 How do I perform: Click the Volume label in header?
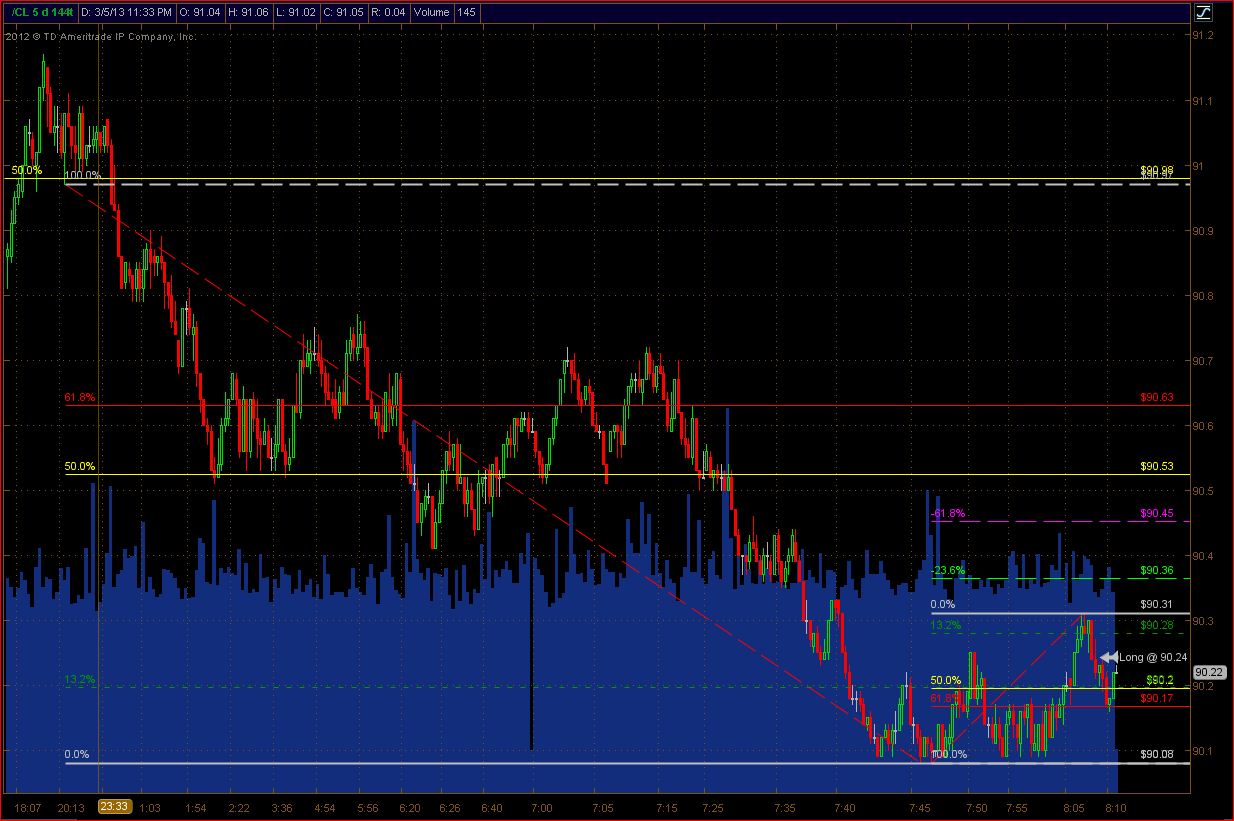(x=430, y=13)
